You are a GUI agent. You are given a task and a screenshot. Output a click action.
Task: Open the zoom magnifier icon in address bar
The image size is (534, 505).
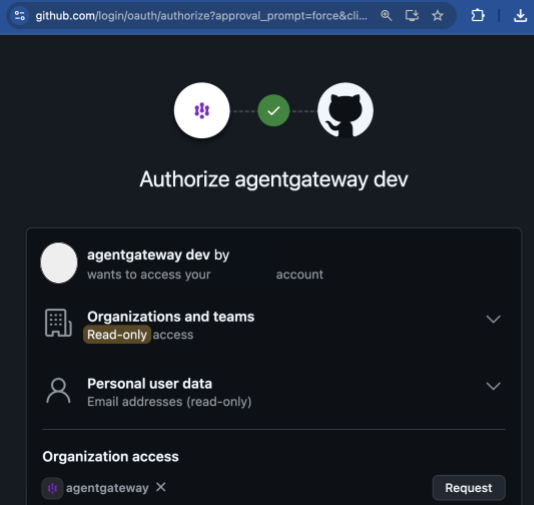(386, 16)
